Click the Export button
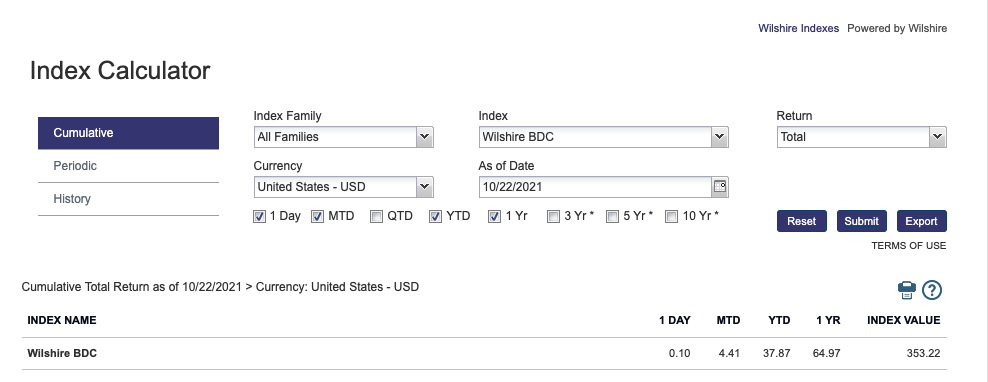The height and width of the screenshot is (382, 988). pos(921,221)
